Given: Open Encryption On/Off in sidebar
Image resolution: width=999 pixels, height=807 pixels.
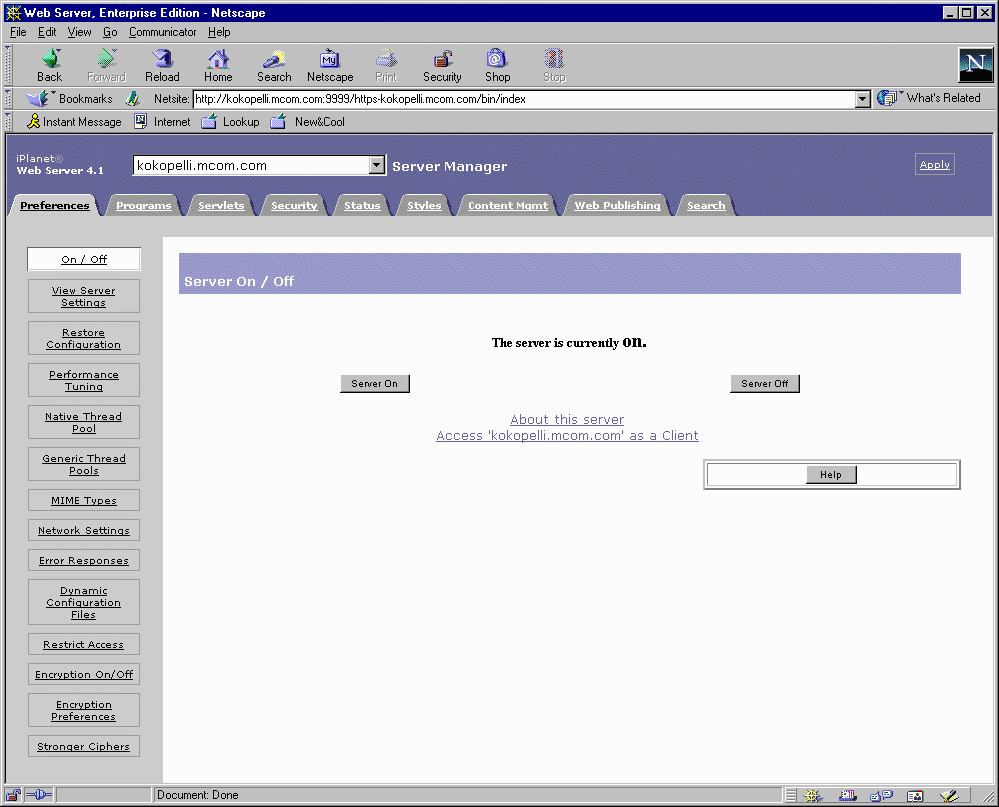Looking at the screenshot, I should pyautogui.click(x=83, y=675).
